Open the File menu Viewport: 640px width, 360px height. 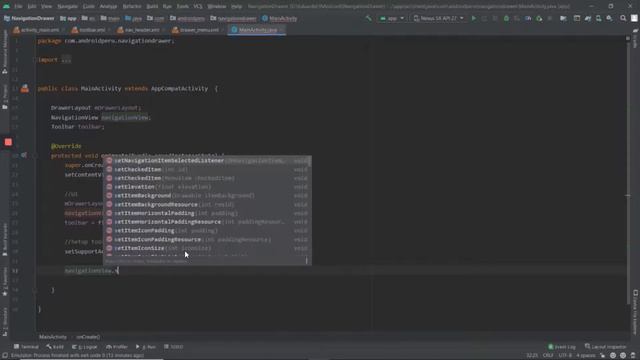[18, 7]
